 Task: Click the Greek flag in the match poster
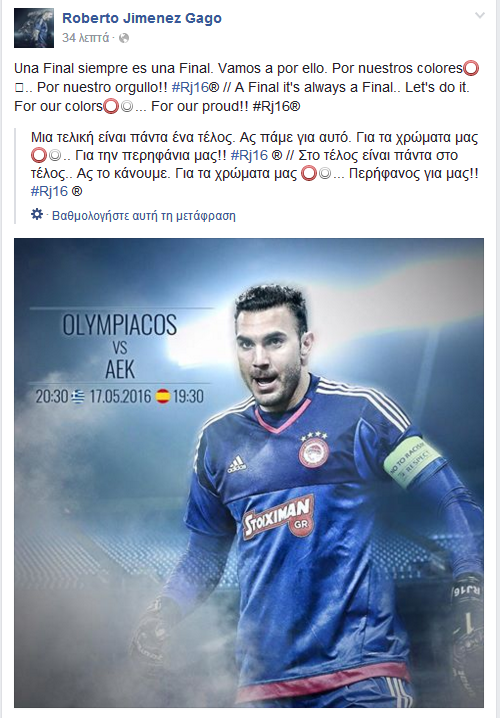(x=78, y=396)
